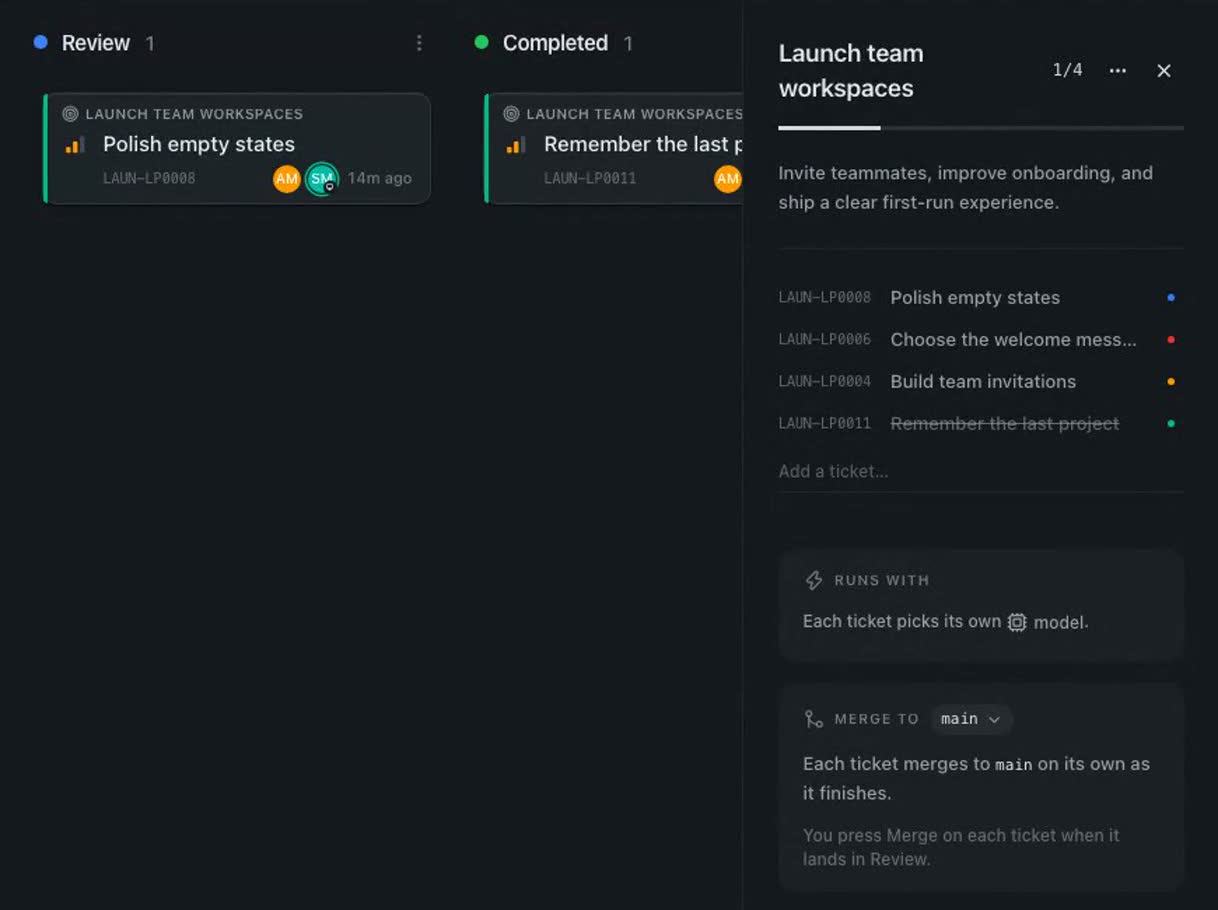Click the model chip icon in Runs With
Viewport: 1218px width, 910px height.
coord(1017,622)
